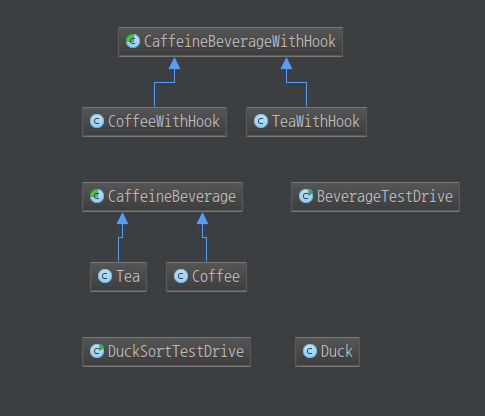485x416 pixels.
Task: Click the runnable class icon of BeverageTestDrive
Action: 306,196
